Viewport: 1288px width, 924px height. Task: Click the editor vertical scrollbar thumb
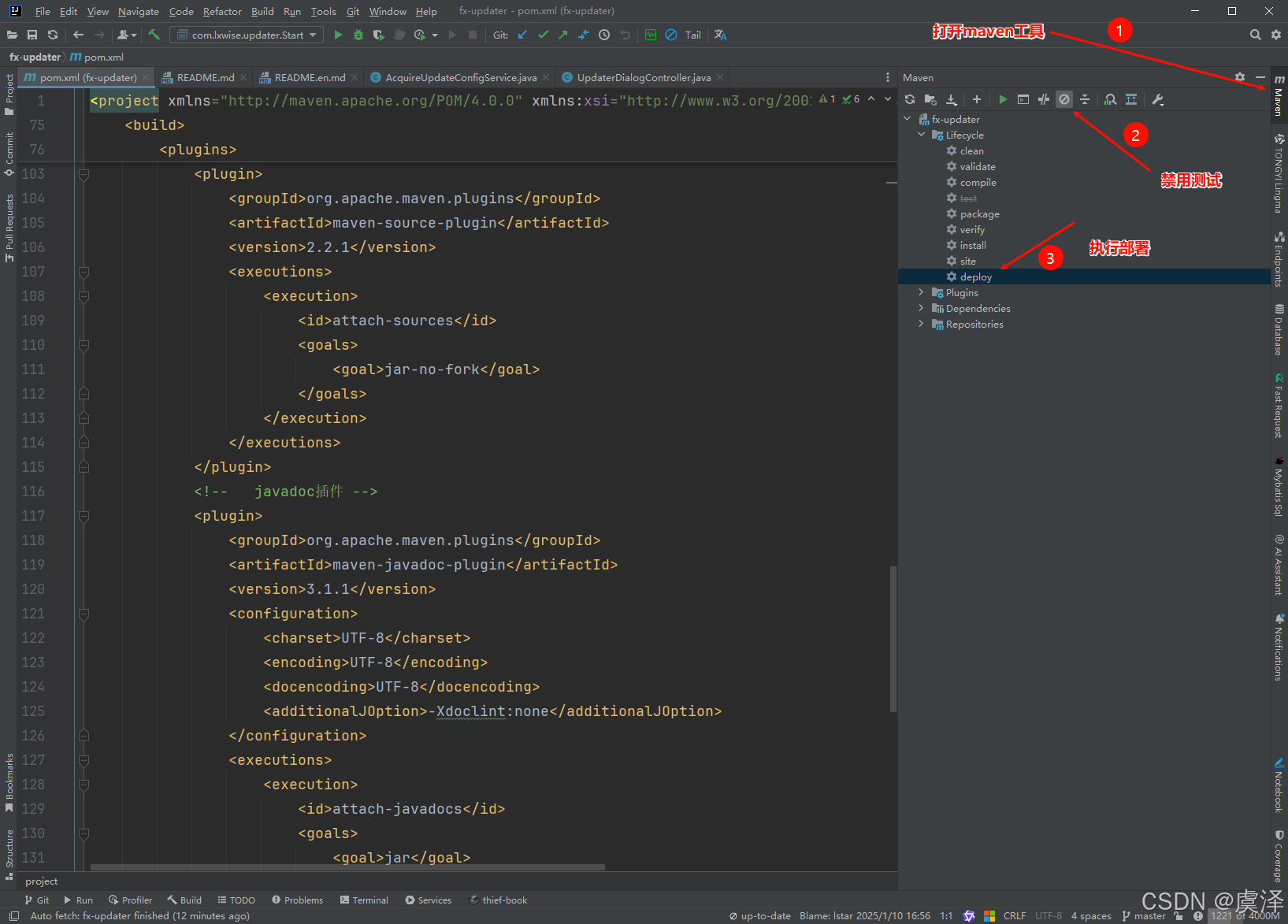(893, 638)
